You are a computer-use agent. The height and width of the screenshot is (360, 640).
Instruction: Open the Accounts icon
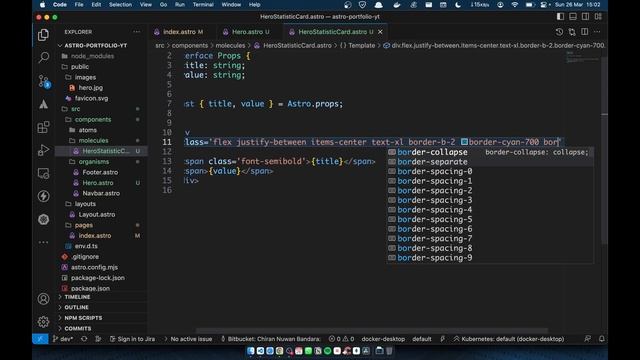43,299
